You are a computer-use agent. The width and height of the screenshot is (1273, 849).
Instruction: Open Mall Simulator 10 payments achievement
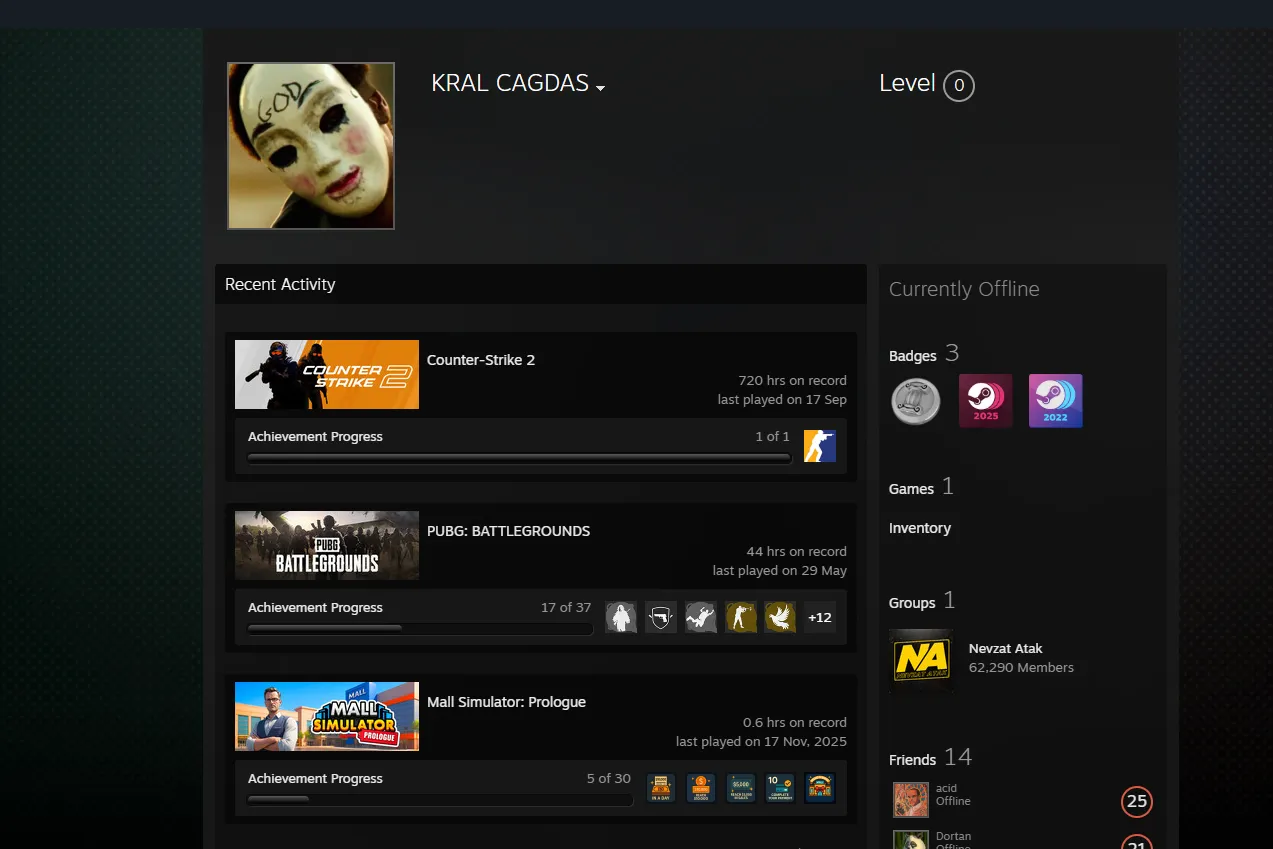click(780, 788)
